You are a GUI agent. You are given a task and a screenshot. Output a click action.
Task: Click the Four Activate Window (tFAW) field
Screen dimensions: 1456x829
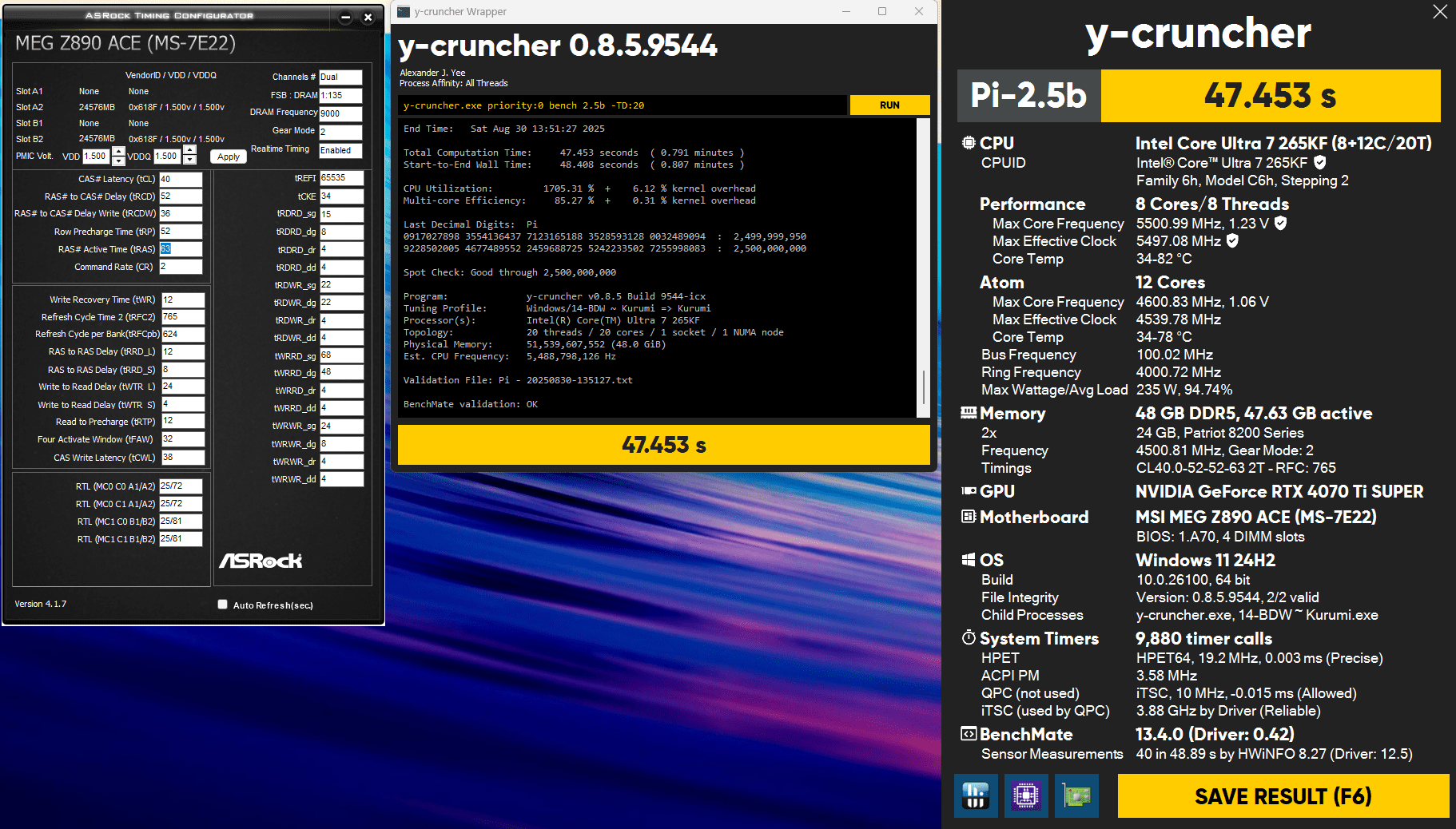(183, 439)
